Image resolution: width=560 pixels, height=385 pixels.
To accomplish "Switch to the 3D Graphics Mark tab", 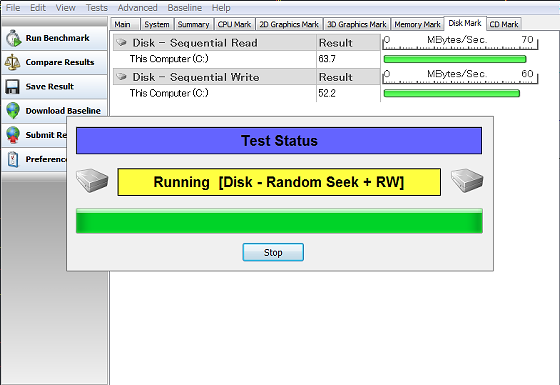I will (x=357, y=24).
